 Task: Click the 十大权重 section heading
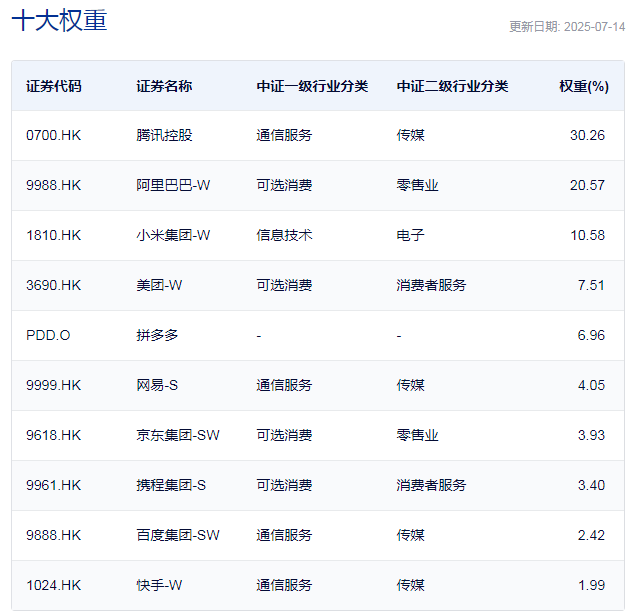pos(59,22)
